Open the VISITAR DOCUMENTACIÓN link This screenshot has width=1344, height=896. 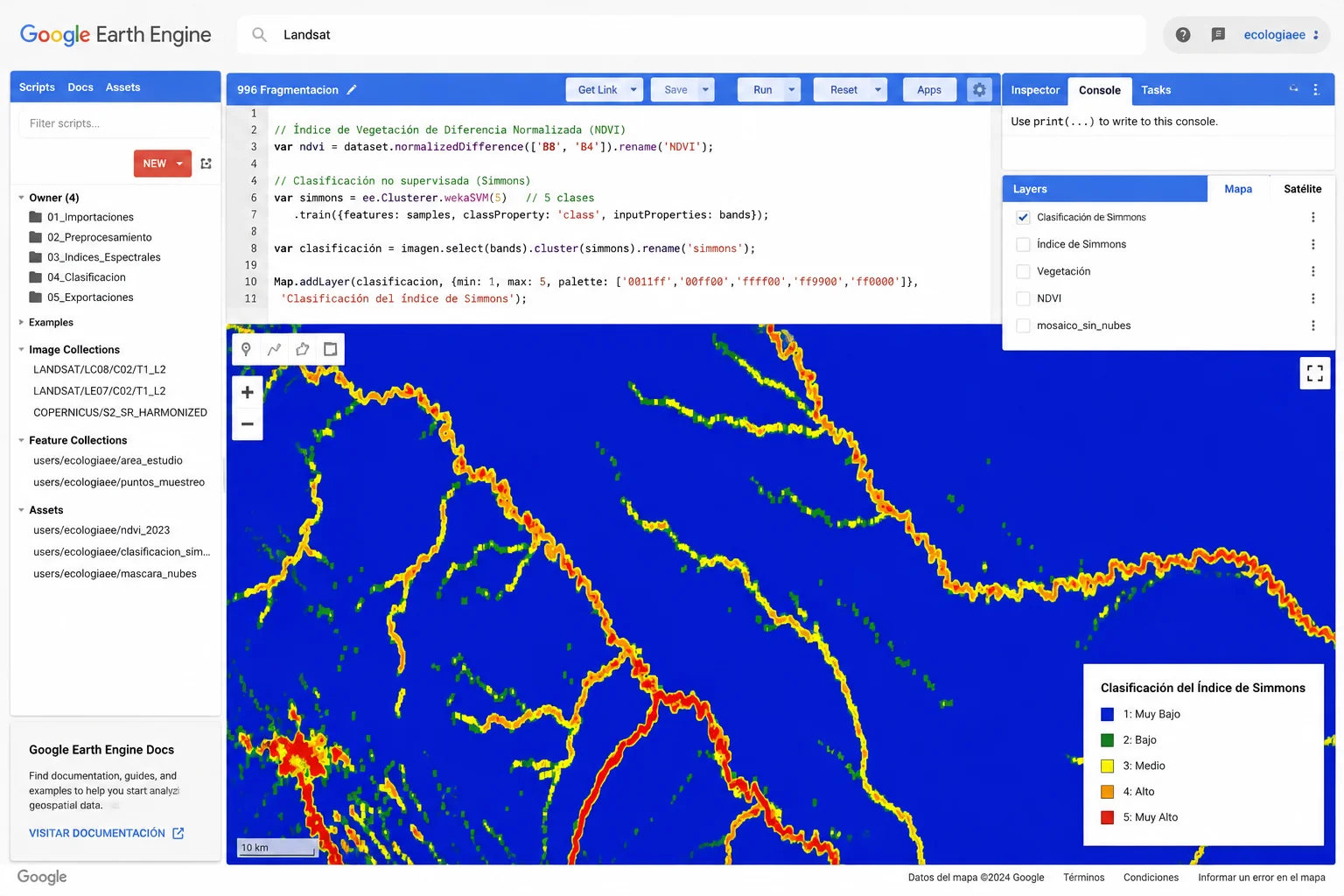pyautogui.click(x=97, y=833)
